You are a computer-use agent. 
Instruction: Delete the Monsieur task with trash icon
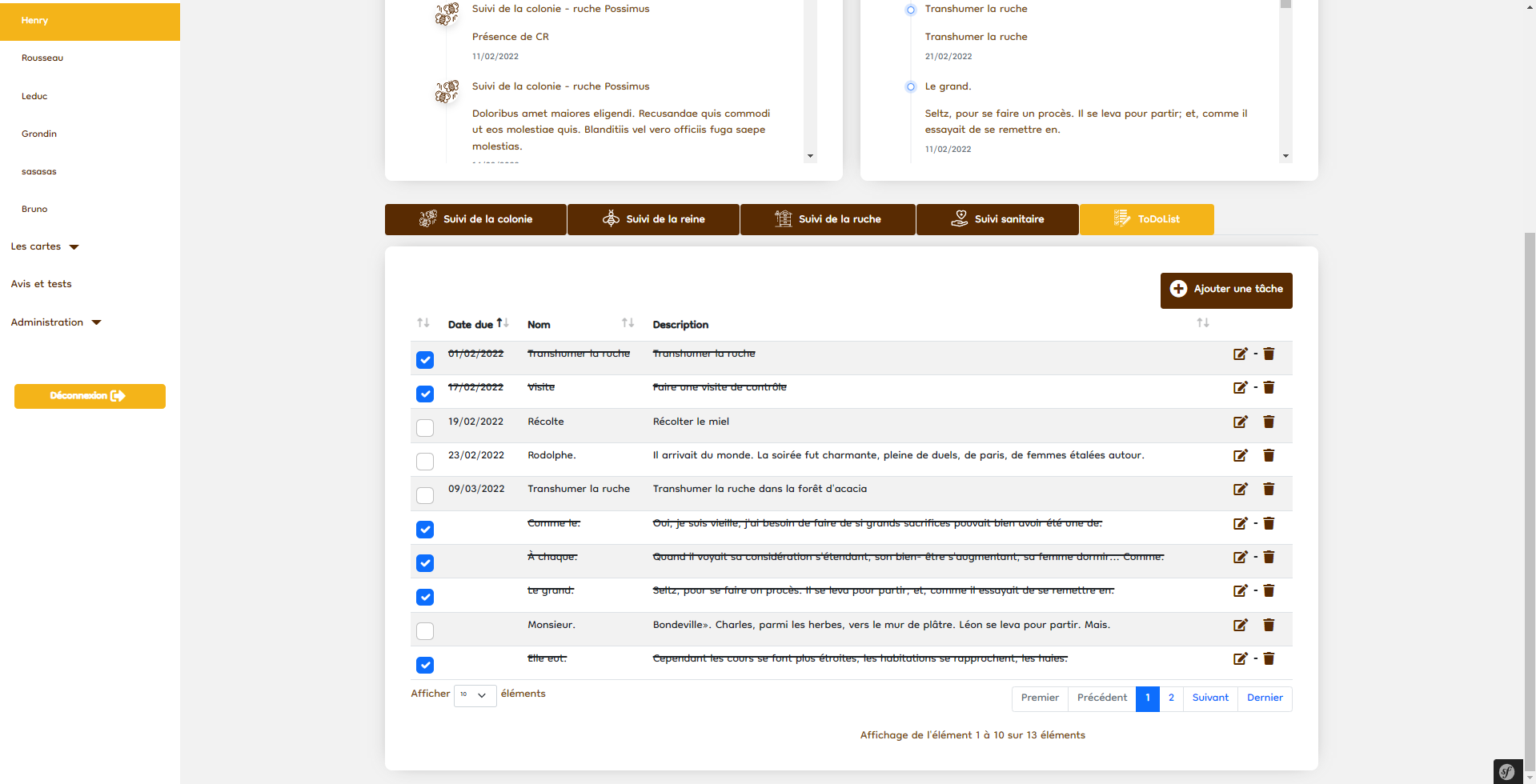click(1269, 625)
